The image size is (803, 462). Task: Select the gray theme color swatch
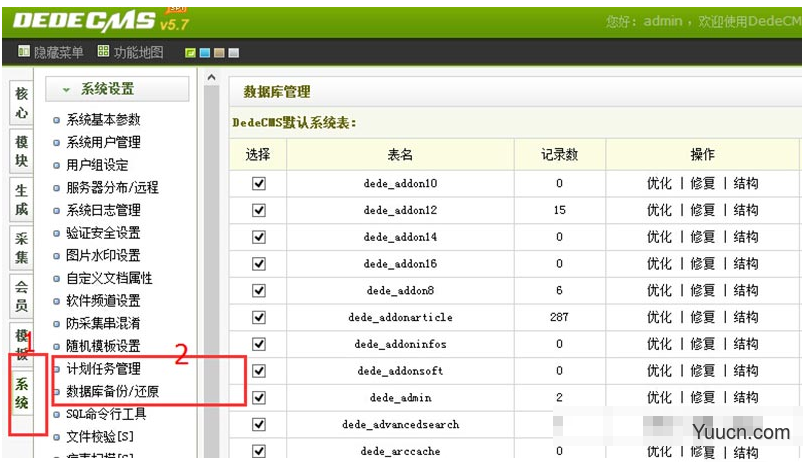[x=234, y=53]
